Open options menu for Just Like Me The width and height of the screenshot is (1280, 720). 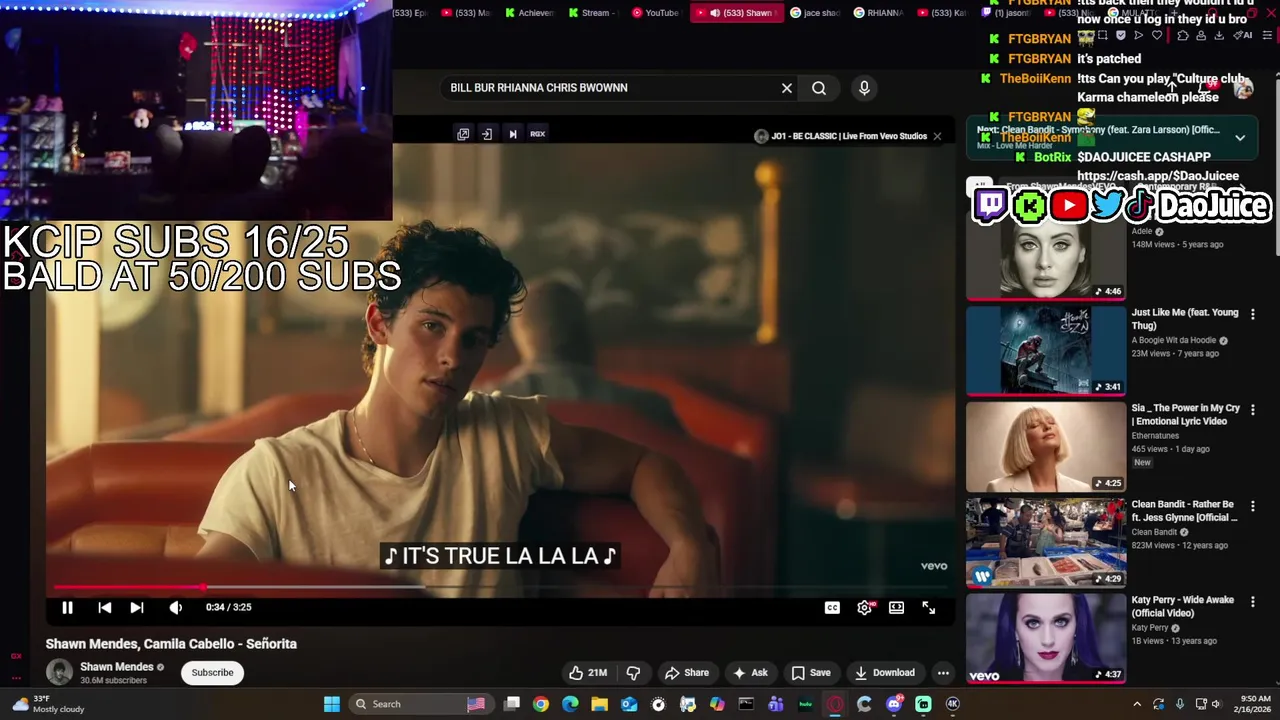click(1252, 314)
